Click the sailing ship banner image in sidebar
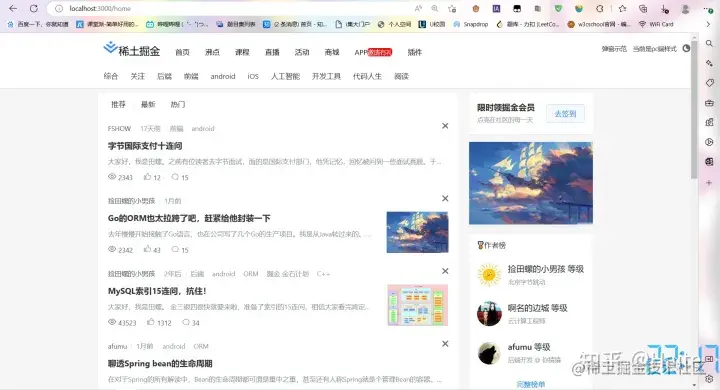 coord(531,183)
